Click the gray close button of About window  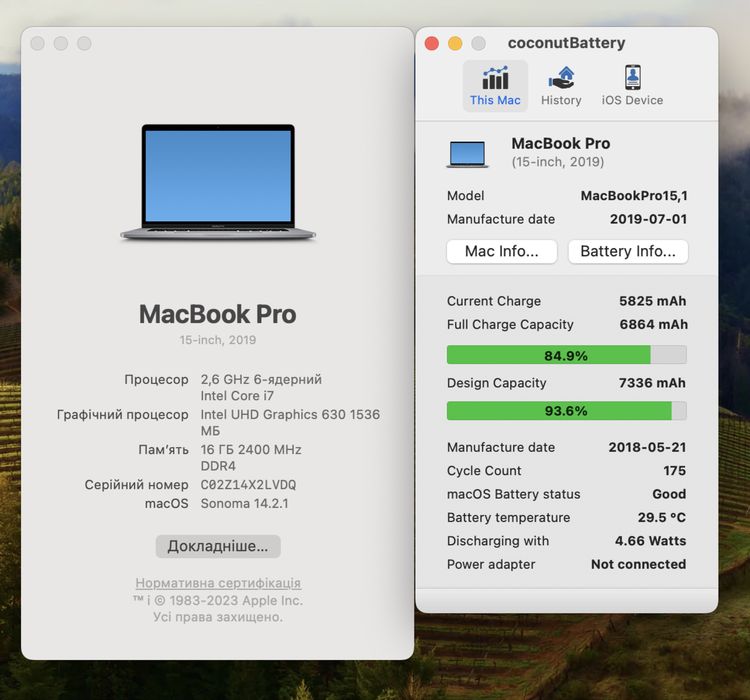pyautogui.click(x=37, y=44)
